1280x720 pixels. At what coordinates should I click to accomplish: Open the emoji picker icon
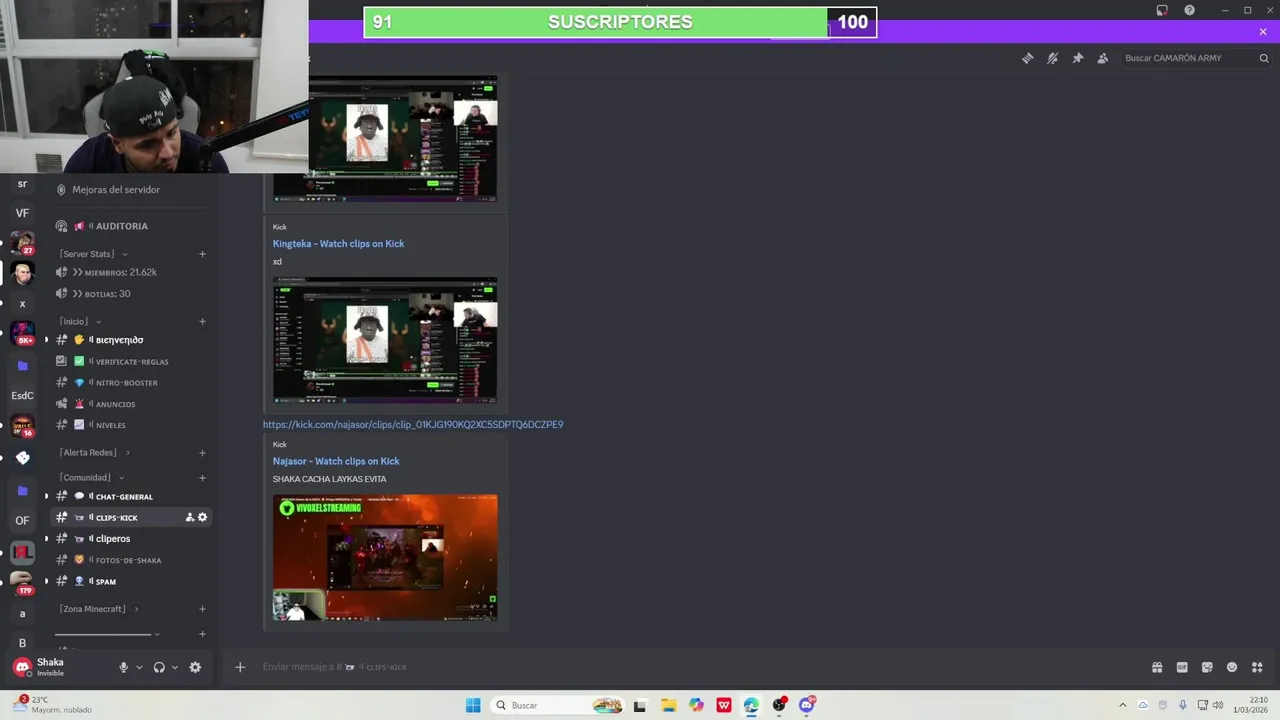tap(1232, 667)
